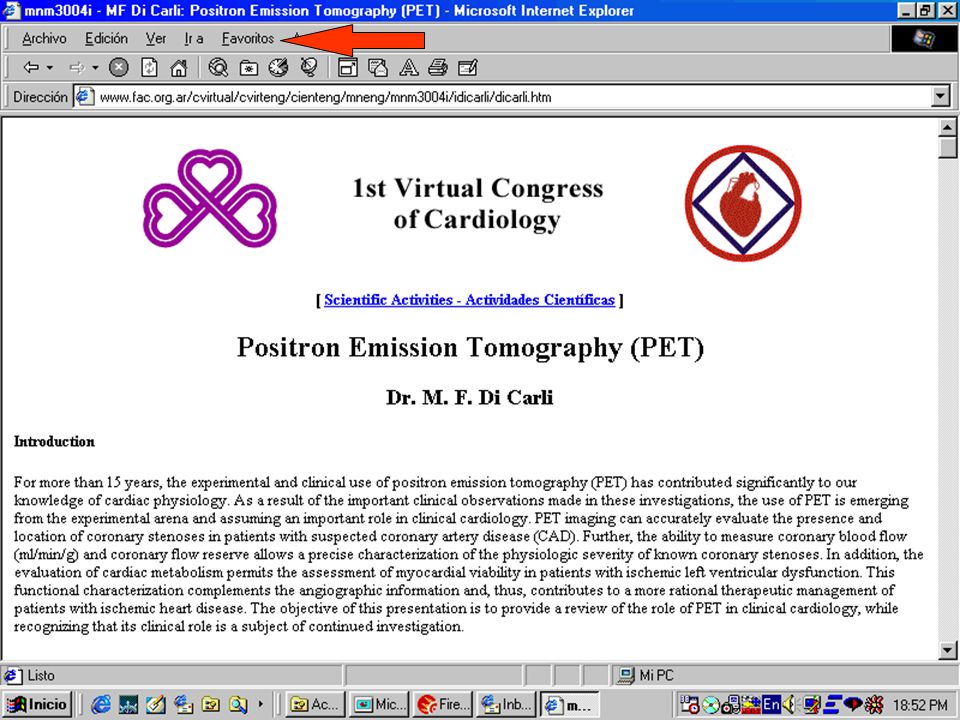This screenshot has width=960, height=720.
Task: Click the red heart circle logo image
Action: (x=743, y=203)
